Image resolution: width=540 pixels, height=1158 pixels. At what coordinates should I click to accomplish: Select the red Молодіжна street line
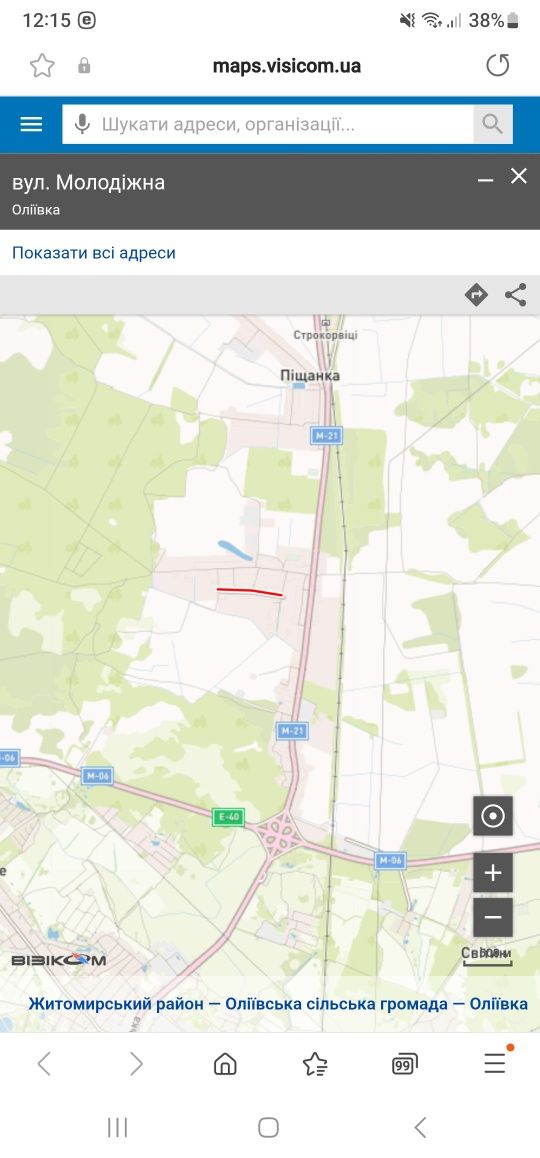pos(250,592)
